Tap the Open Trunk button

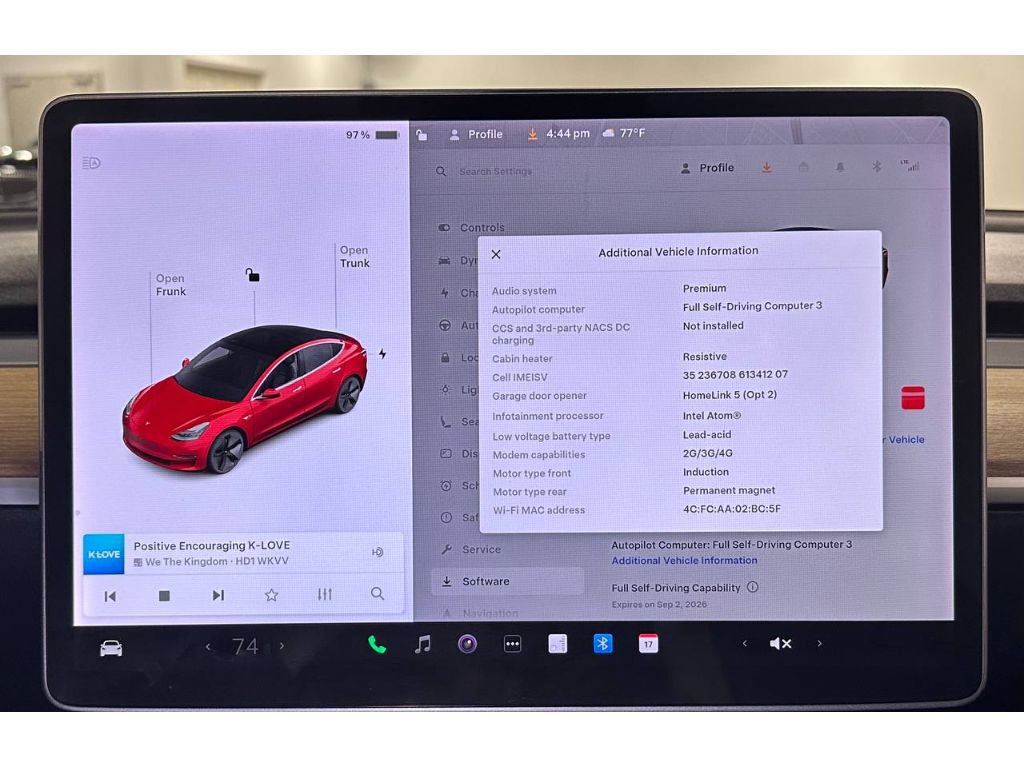(355, 257)
